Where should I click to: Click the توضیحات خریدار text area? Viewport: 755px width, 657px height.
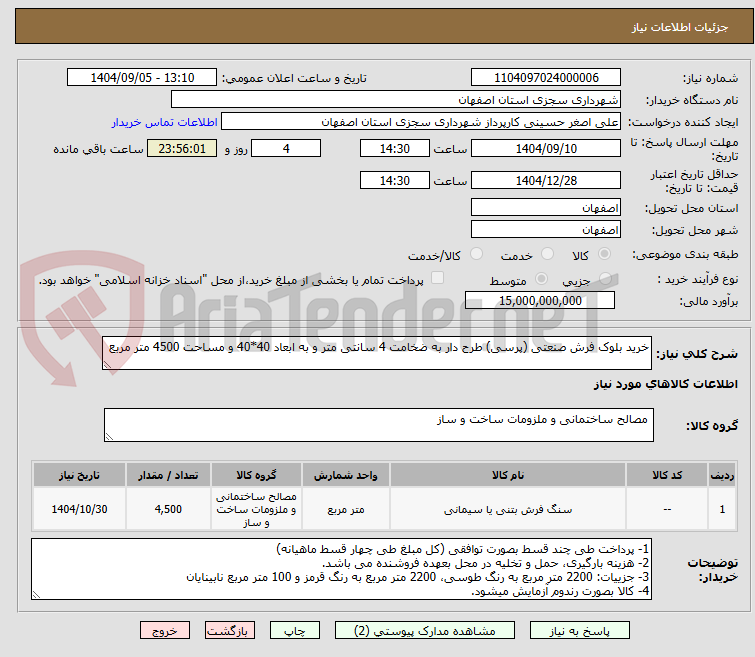[341, 569]
